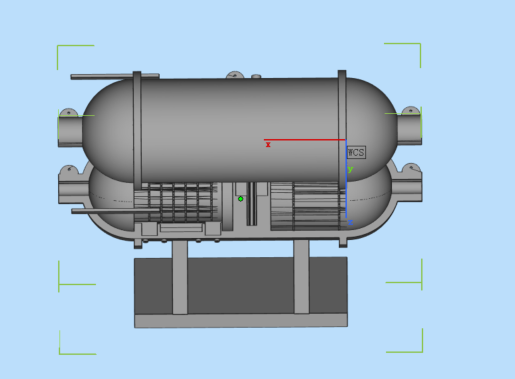Click the green Y axis label

pos(350,169)
